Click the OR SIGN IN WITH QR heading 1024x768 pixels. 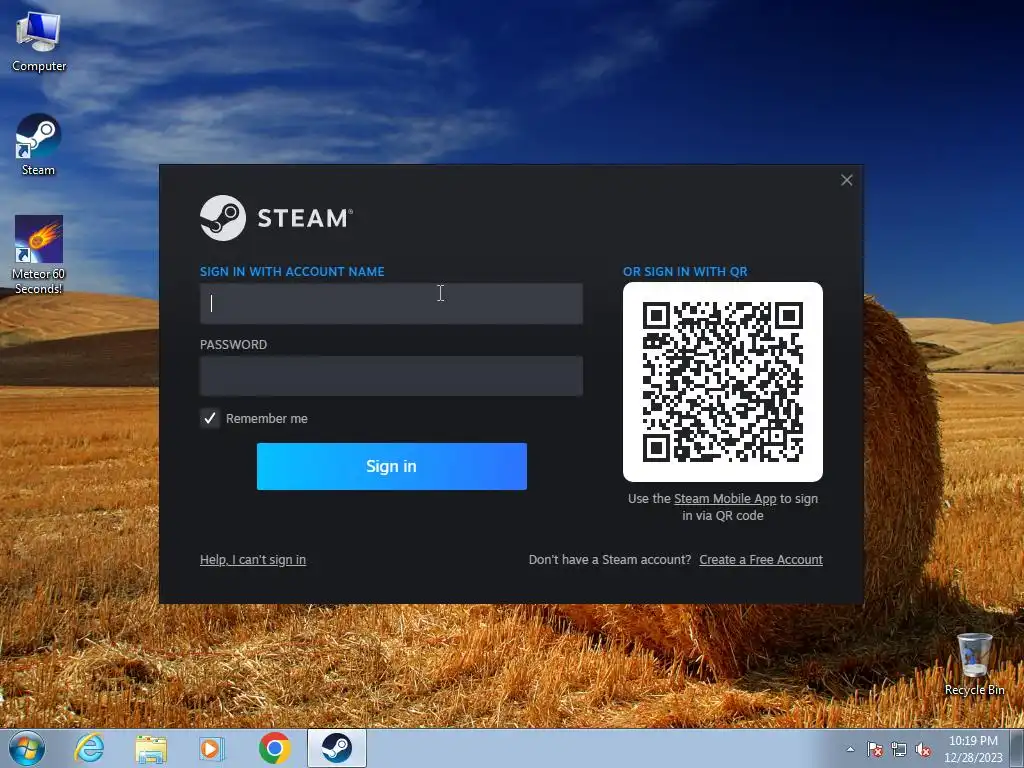(685, 272)
